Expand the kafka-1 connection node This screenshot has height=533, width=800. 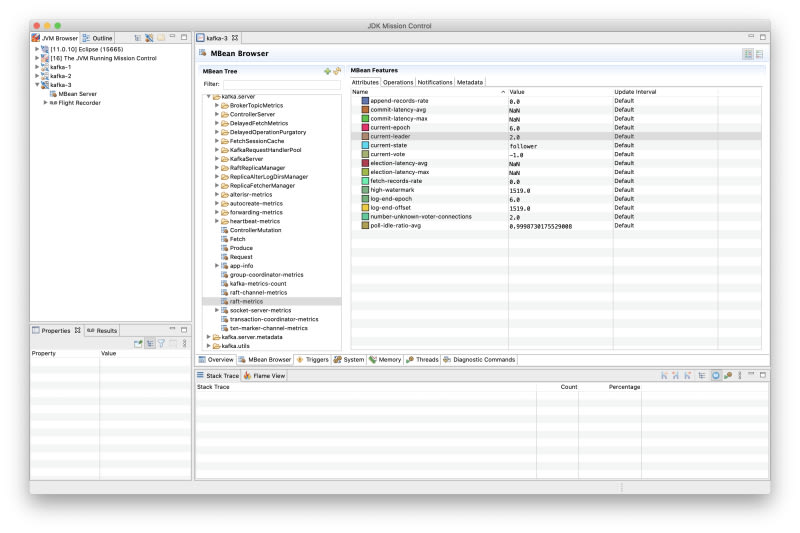pos(37,66)
